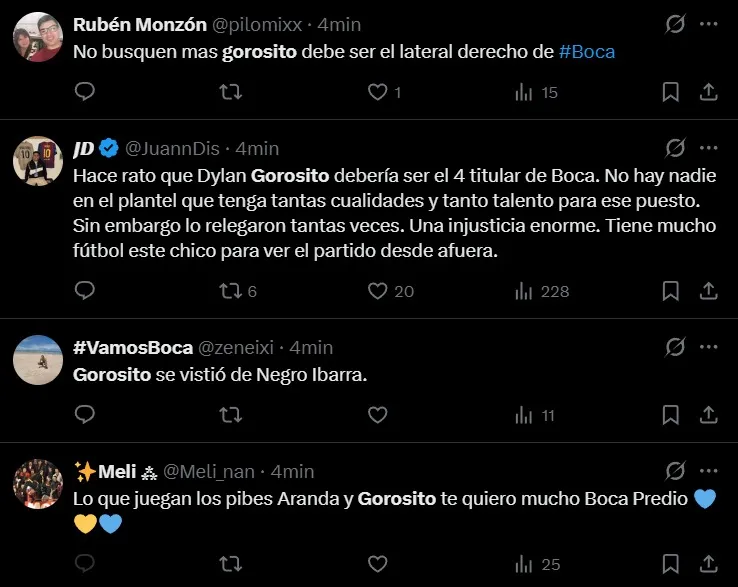Open Meli's profile avatar

[38, 485]
